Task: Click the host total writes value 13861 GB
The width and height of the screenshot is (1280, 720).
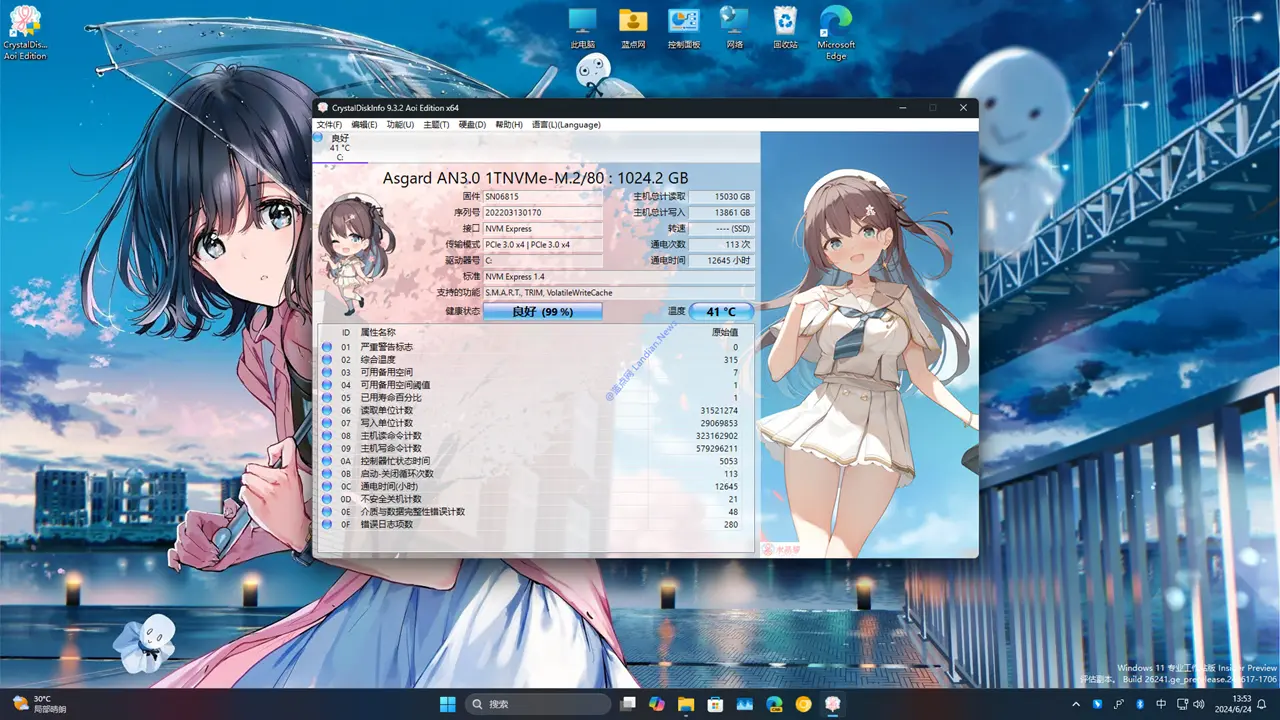Action: point(721,213)
